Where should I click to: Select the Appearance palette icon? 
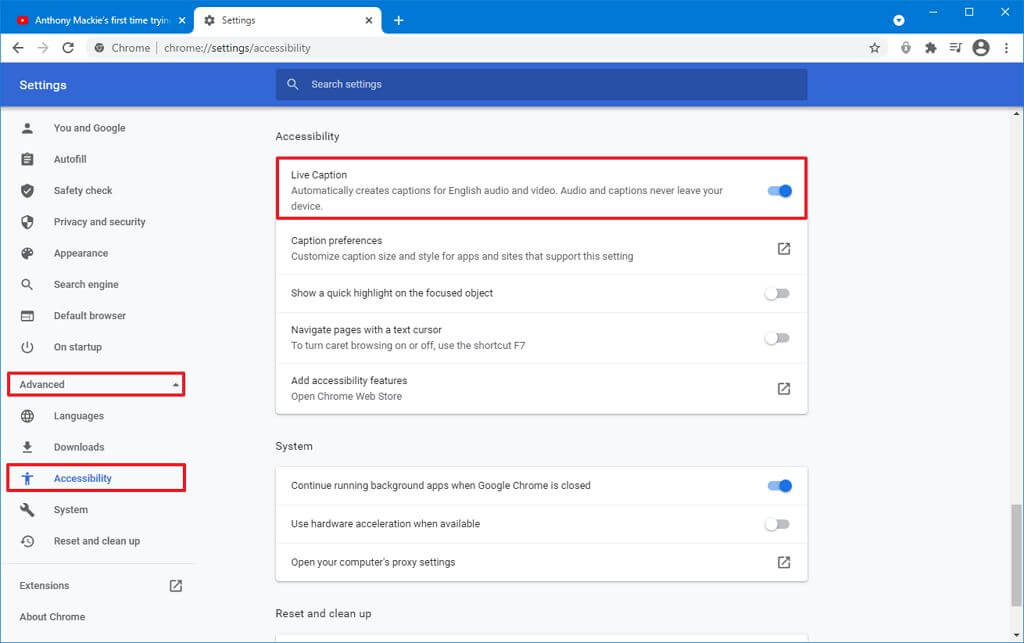point(26,253)
